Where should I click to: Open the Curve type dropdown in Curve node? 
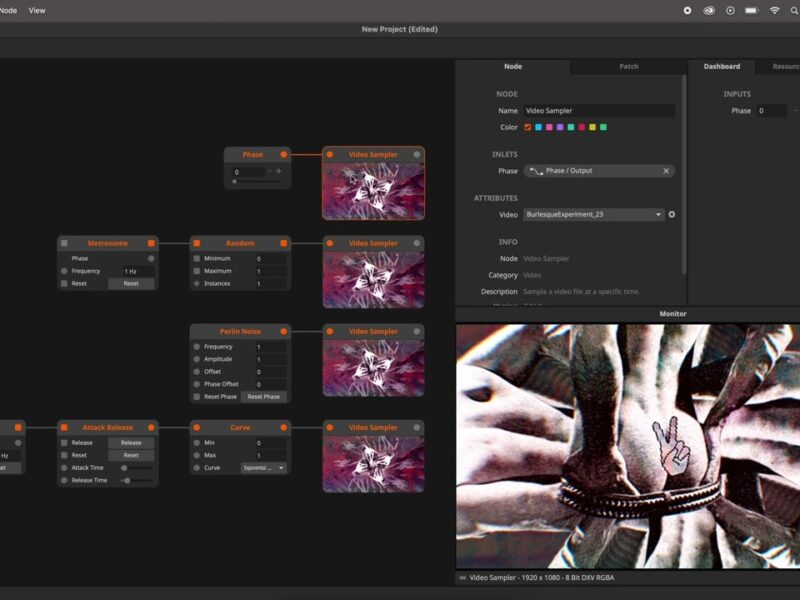263,468
